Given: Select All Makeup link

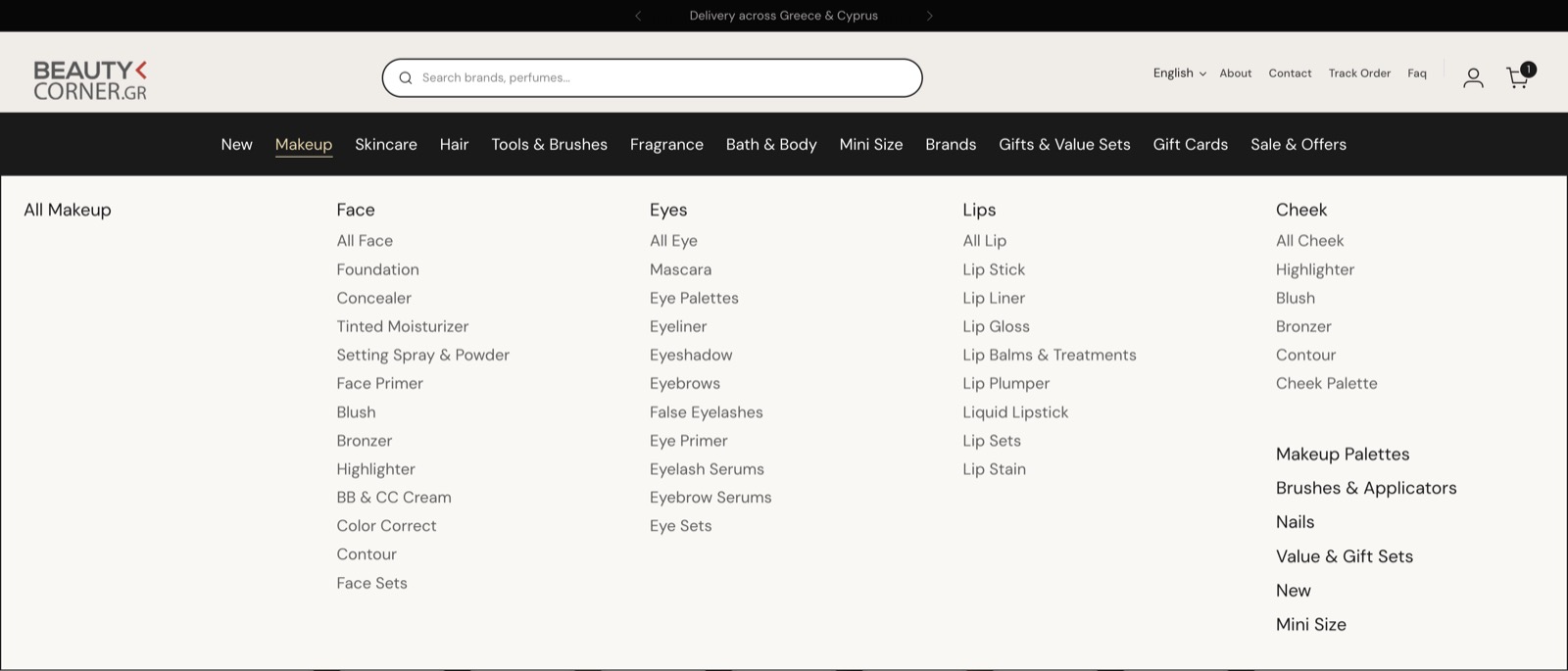Looking at the screenshot, I should click(x=68, y=210).
